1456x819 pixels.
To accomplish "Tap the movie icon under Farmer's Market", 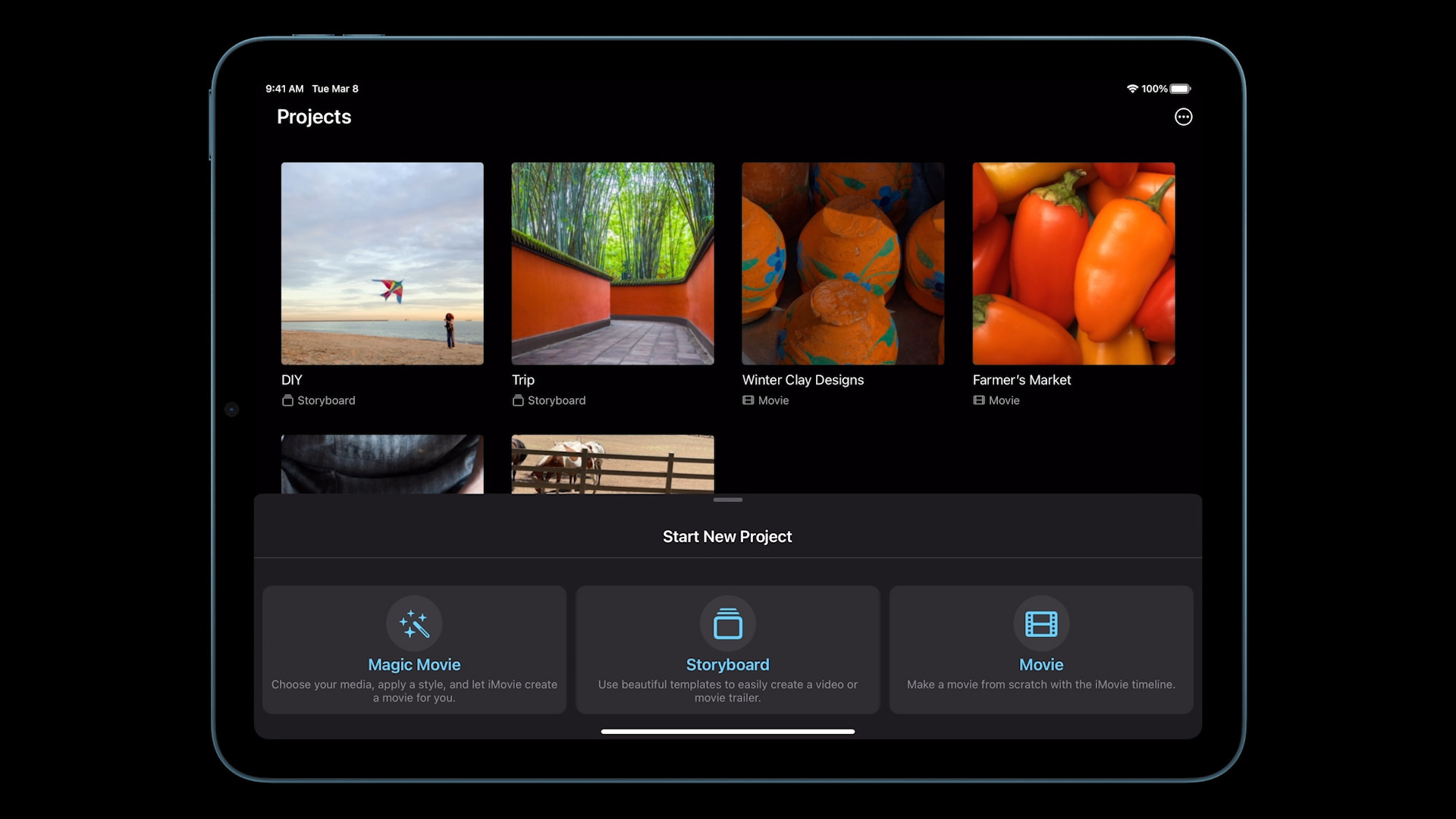I will tap(979, 400).
